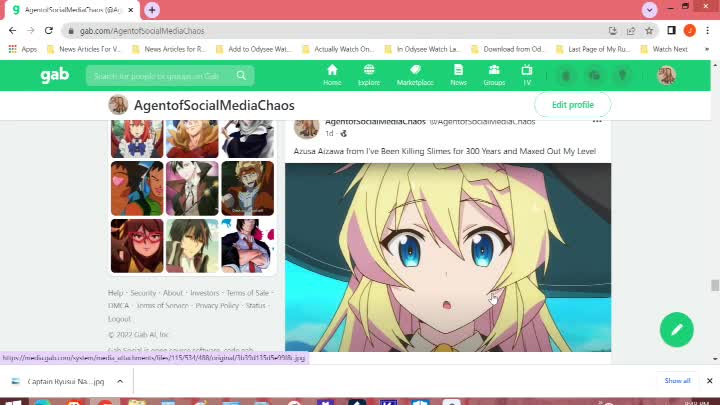The height and width of the screenshot is (405, 720).
Task: Open the Chrome profile avatar
Action: click(x=690, y=31)
